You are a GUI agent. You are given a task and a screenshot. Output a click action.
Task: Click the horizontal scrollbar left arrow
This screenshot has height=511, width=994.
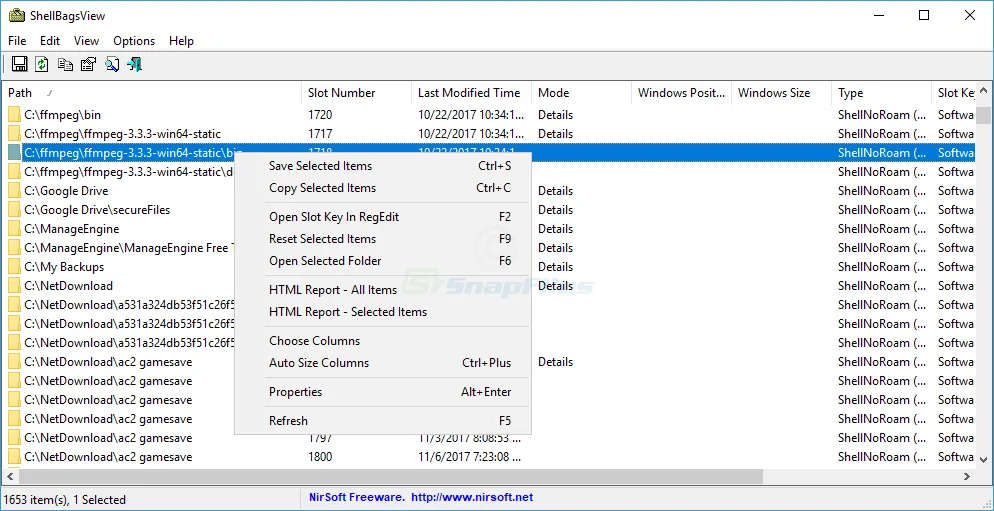point(11,476)
